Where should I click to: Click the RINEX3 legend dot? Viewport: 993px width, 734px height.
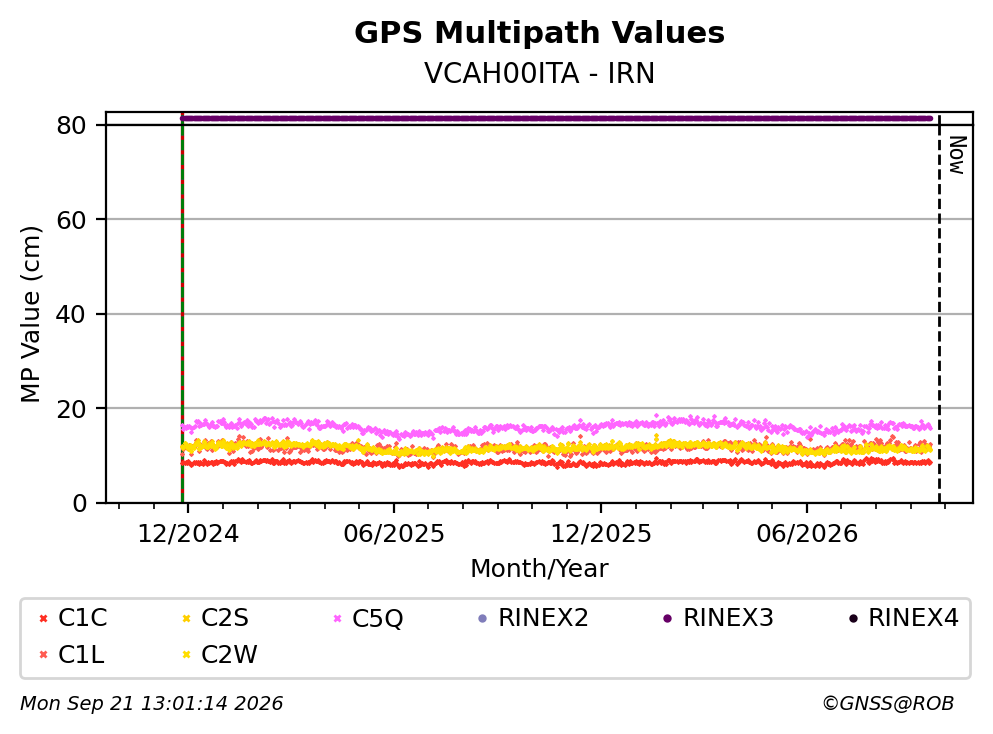[x=667, y=618]
